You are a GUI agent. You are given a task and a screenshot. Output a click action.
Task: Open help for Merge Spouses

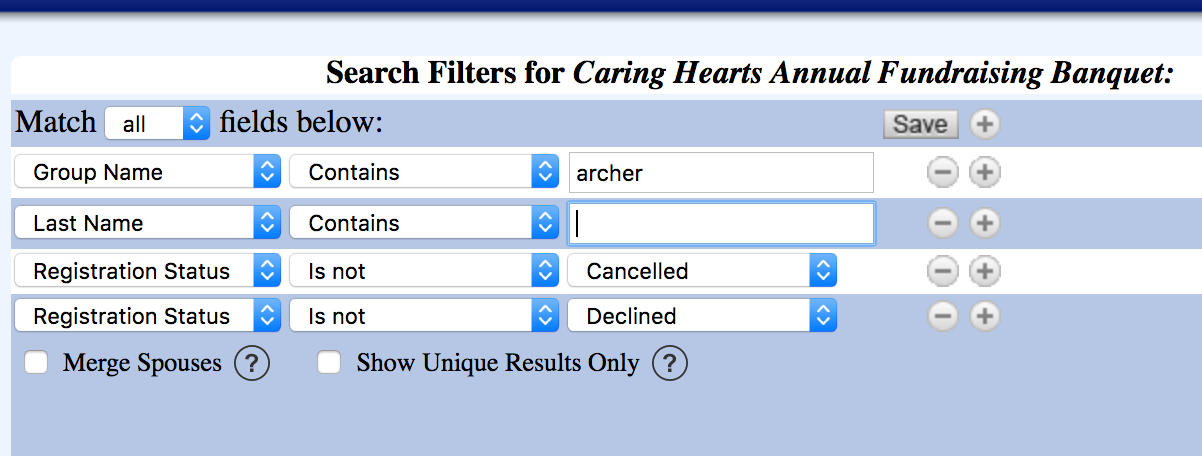tap(252, 363)
